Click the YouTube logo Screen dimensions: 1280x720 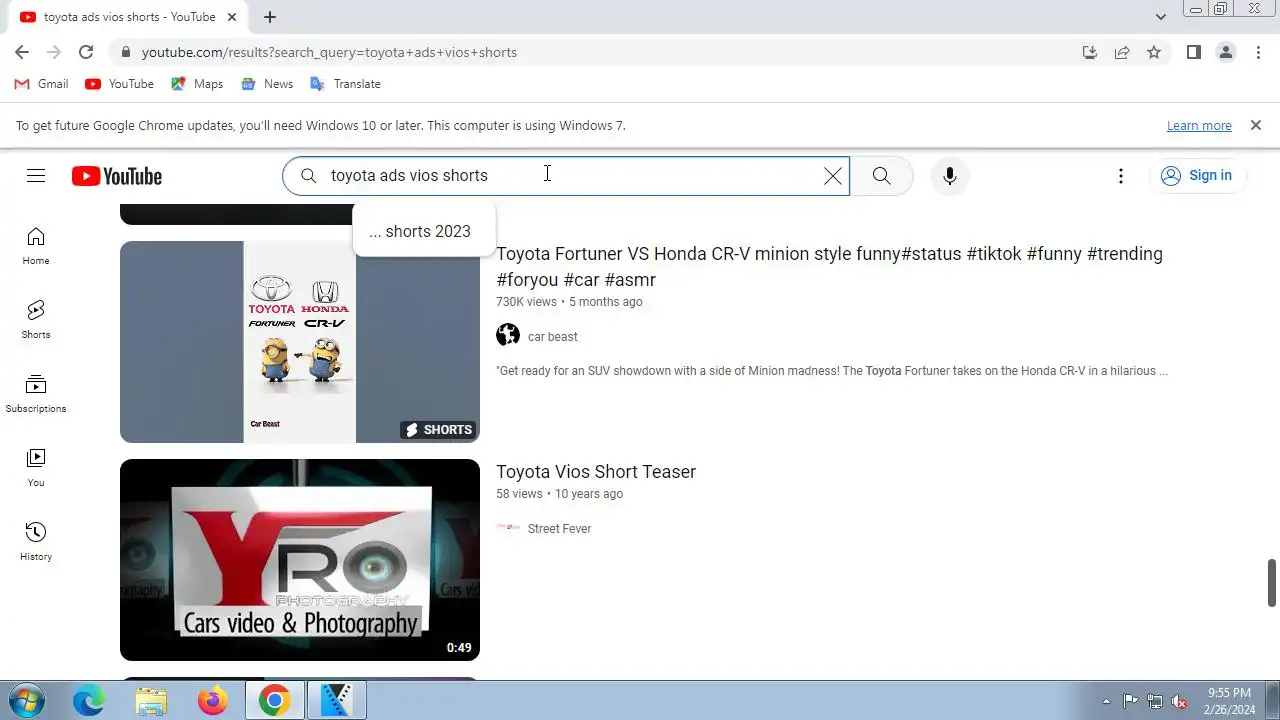117,176
